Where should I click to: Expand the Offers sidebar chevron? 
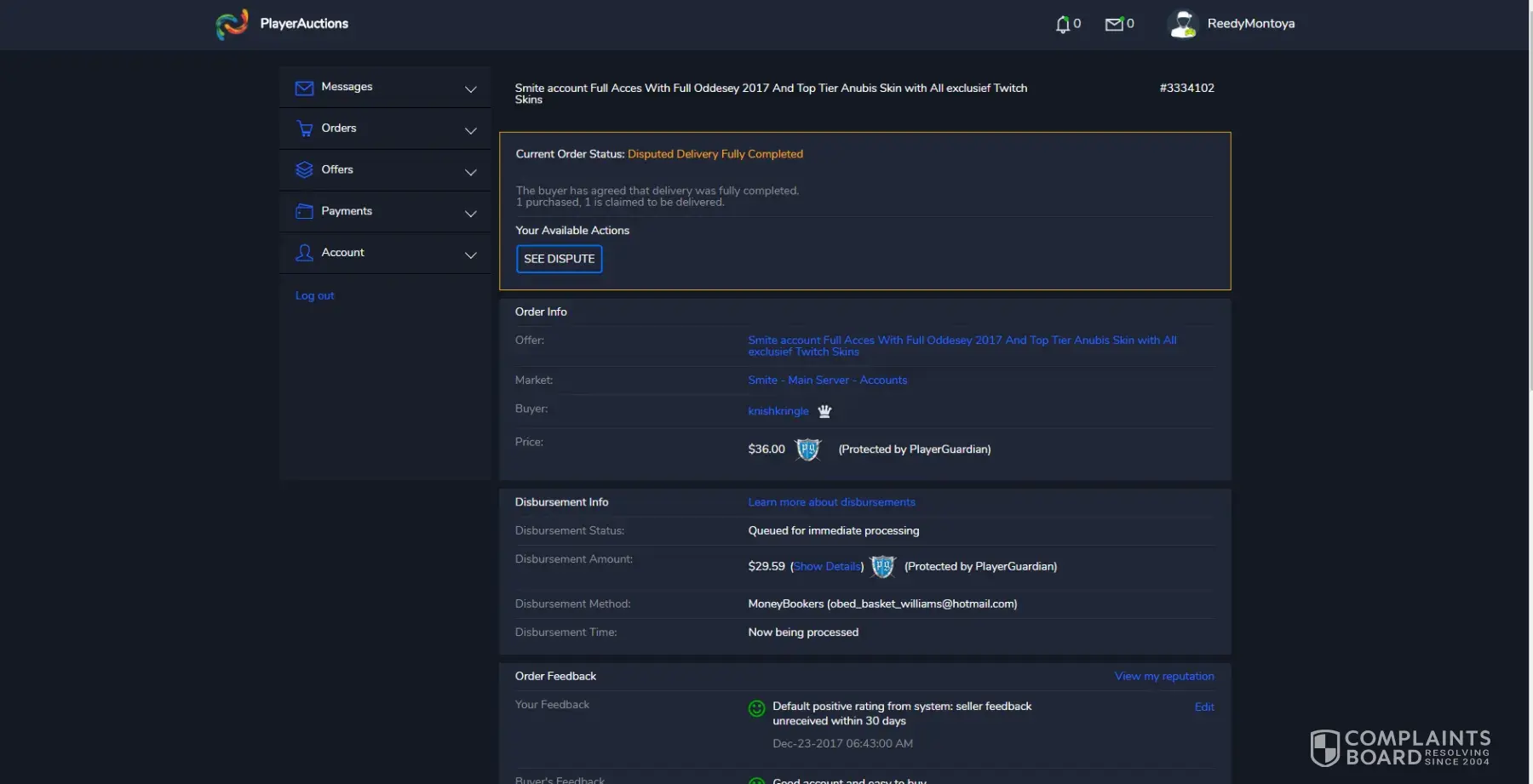pos(470,172)
